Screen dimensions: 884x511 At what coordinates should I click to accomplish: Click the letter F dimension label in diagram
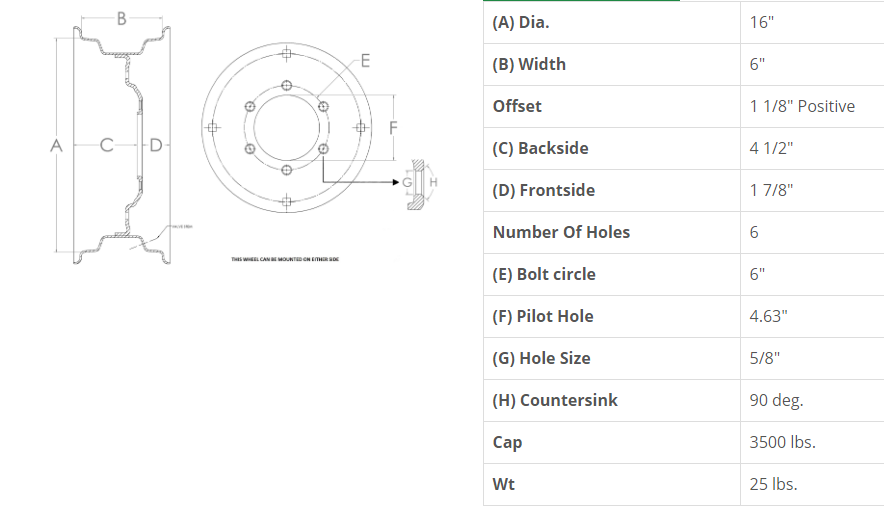pos(393,128)
